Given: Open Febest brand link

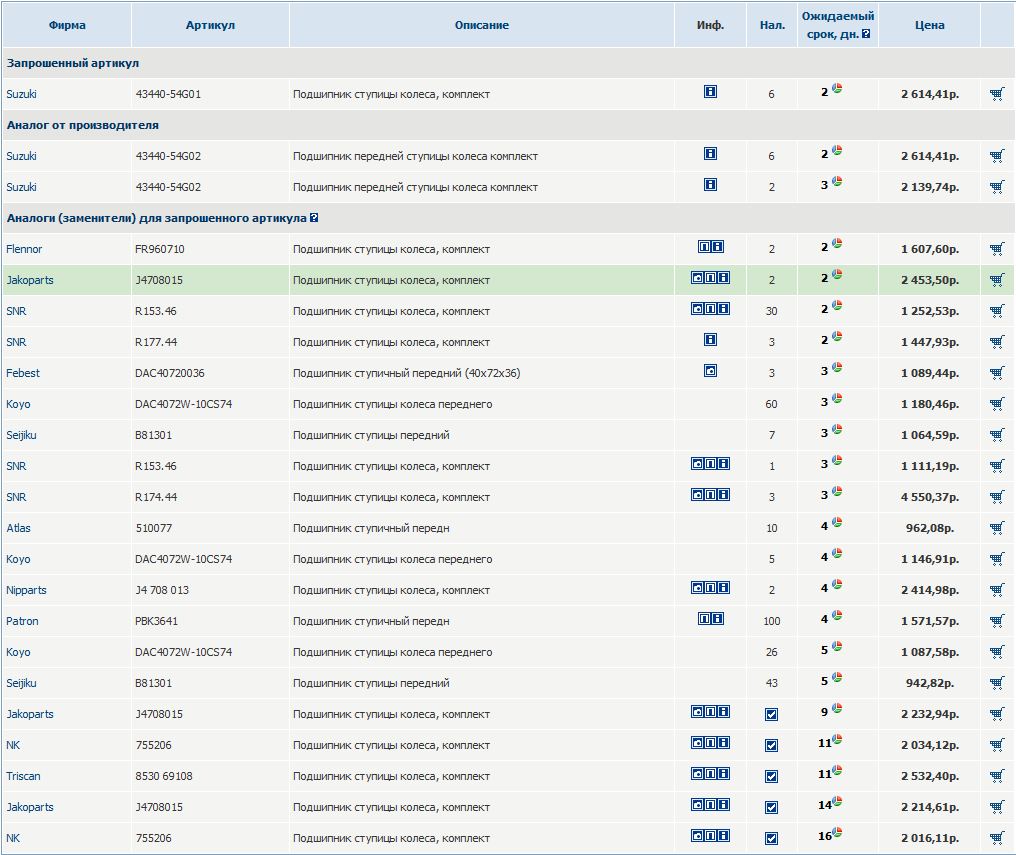Looking at the screenshot, I should [23, 373].
